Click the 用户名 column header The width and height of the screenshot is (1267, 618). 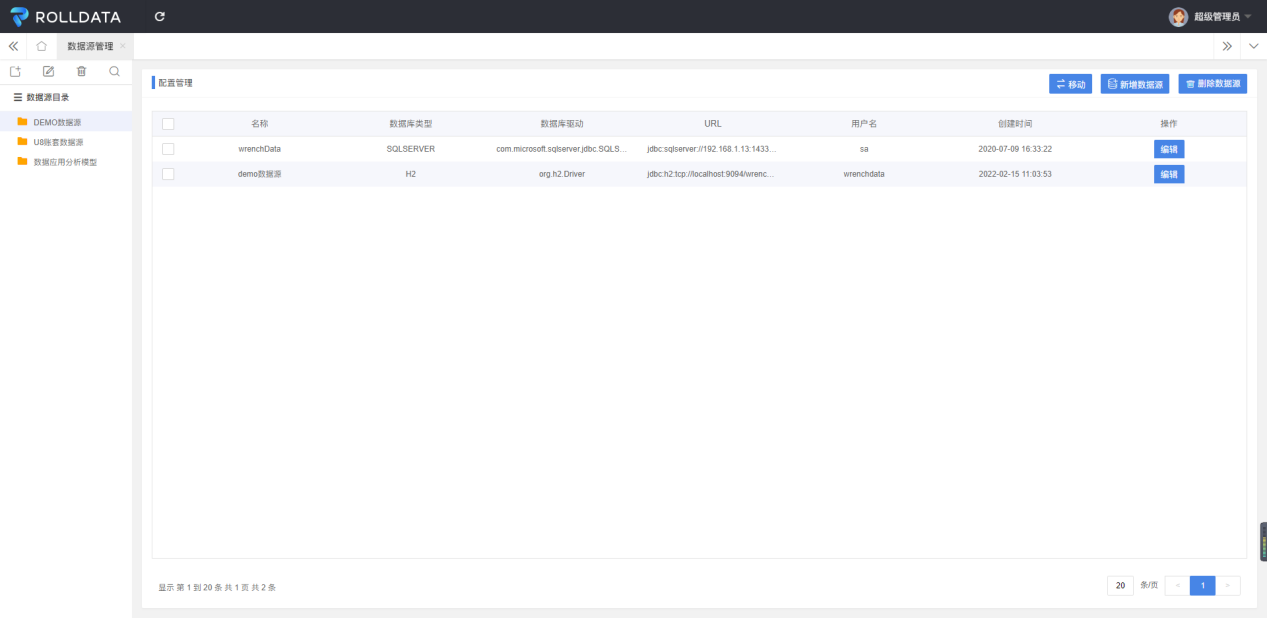pyautogui.click(x=864, y=124)
